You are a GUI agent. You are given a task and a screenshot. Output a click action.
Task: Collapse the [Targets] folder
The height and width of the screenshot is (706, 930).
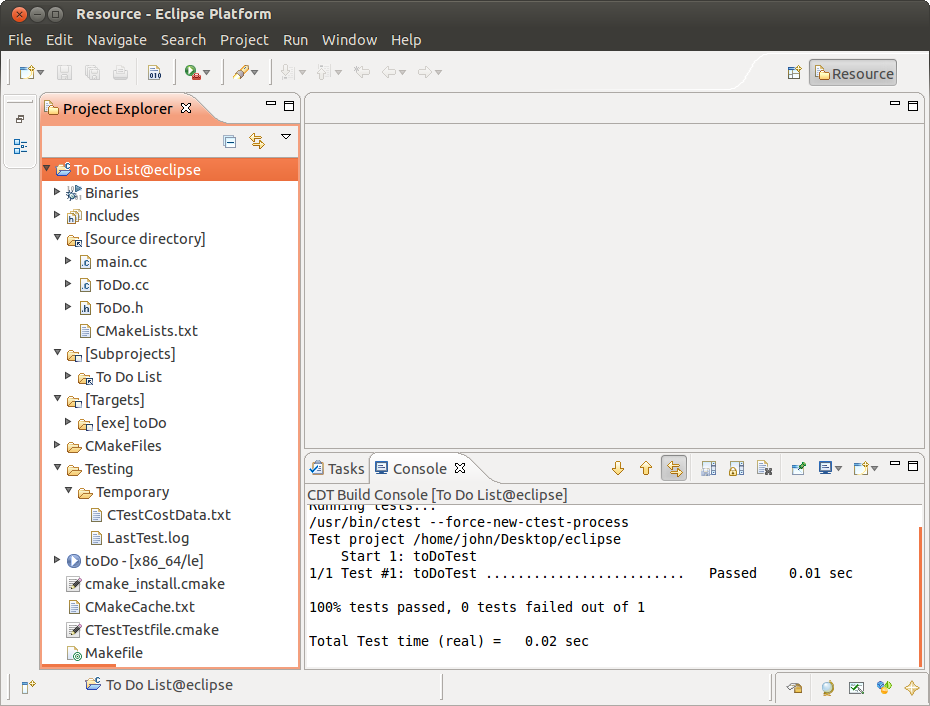[58, 399]
